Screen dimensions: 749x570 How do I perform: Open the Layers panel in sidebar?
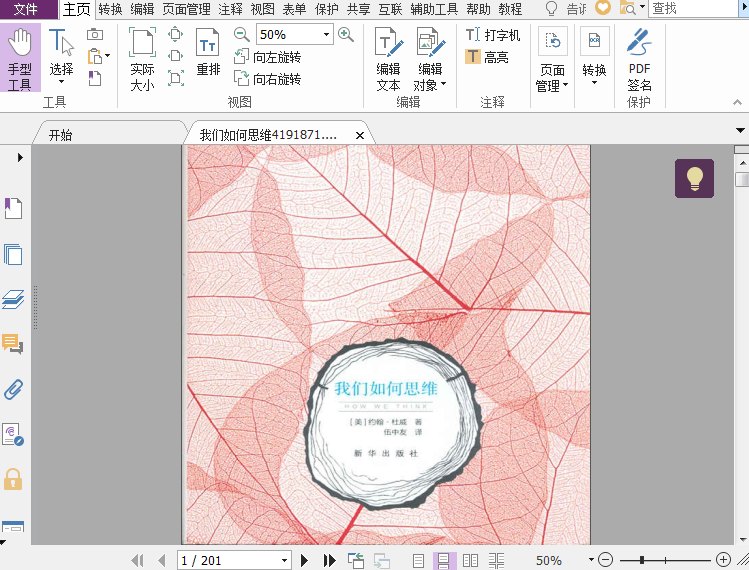(13, 300)
